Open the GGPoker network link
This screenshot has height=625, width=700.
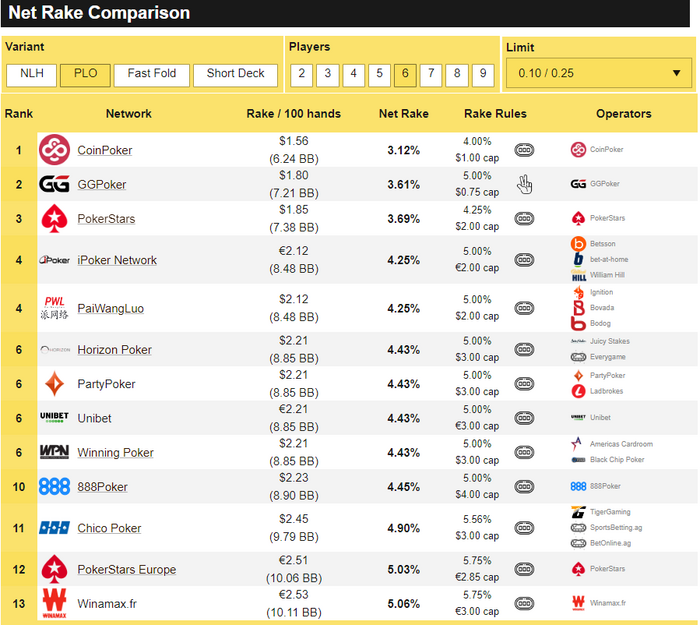click(x=102, y=184)
